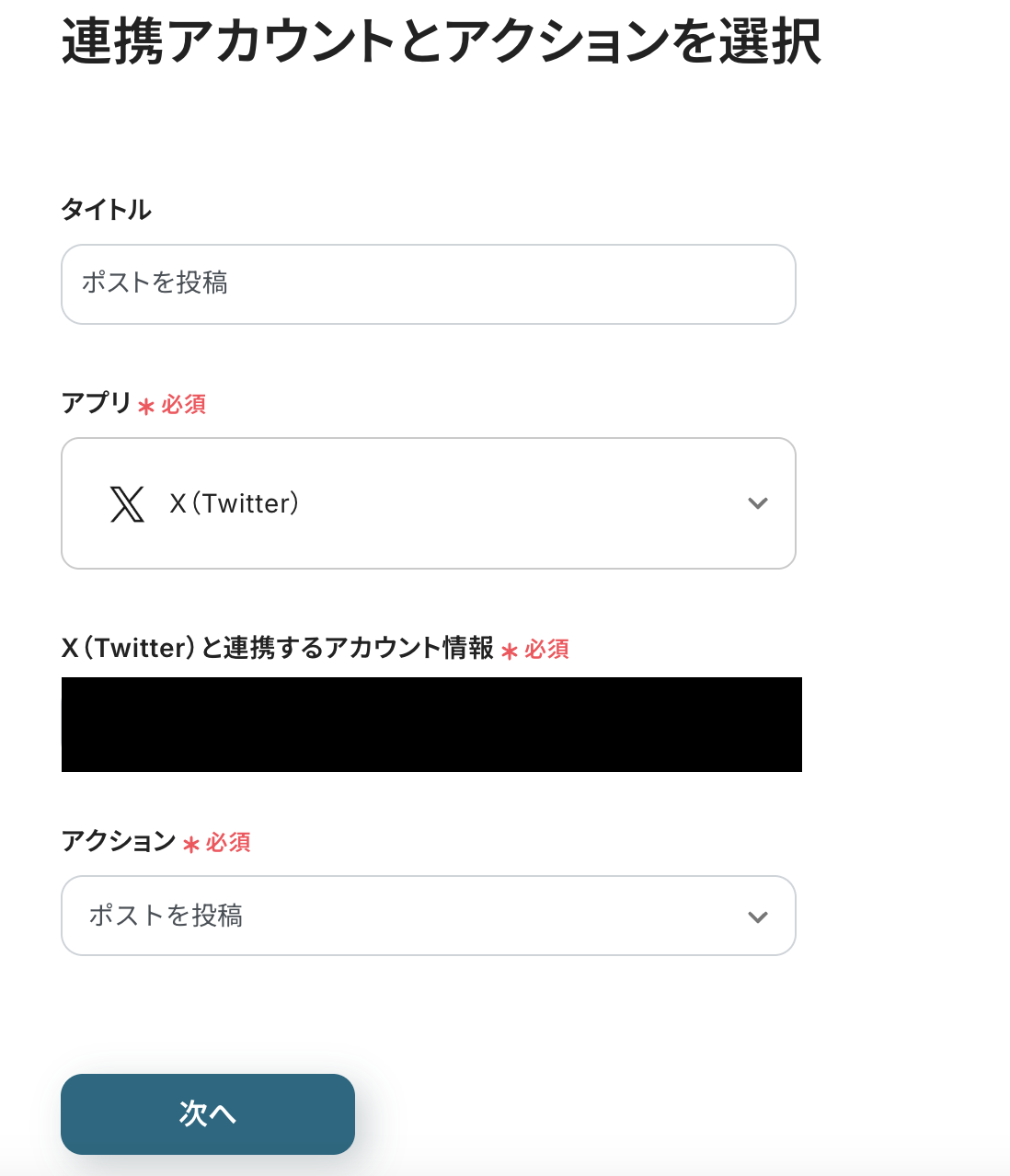Screen dimensions: 1010x1176
Task: Click the 連携アカウントとアクションを選択 heading
Action: (442, 41)
